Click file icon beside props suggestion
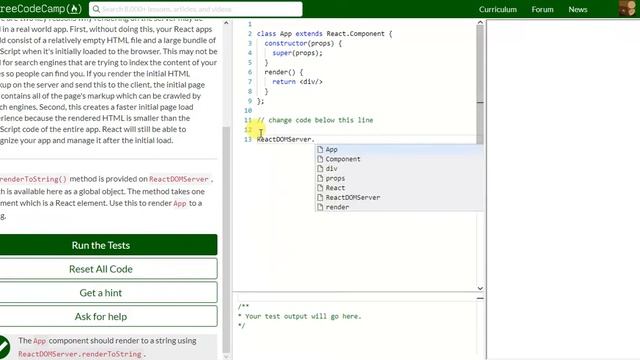This screenshot has width=640, height=360. click(x=320, y=178)
